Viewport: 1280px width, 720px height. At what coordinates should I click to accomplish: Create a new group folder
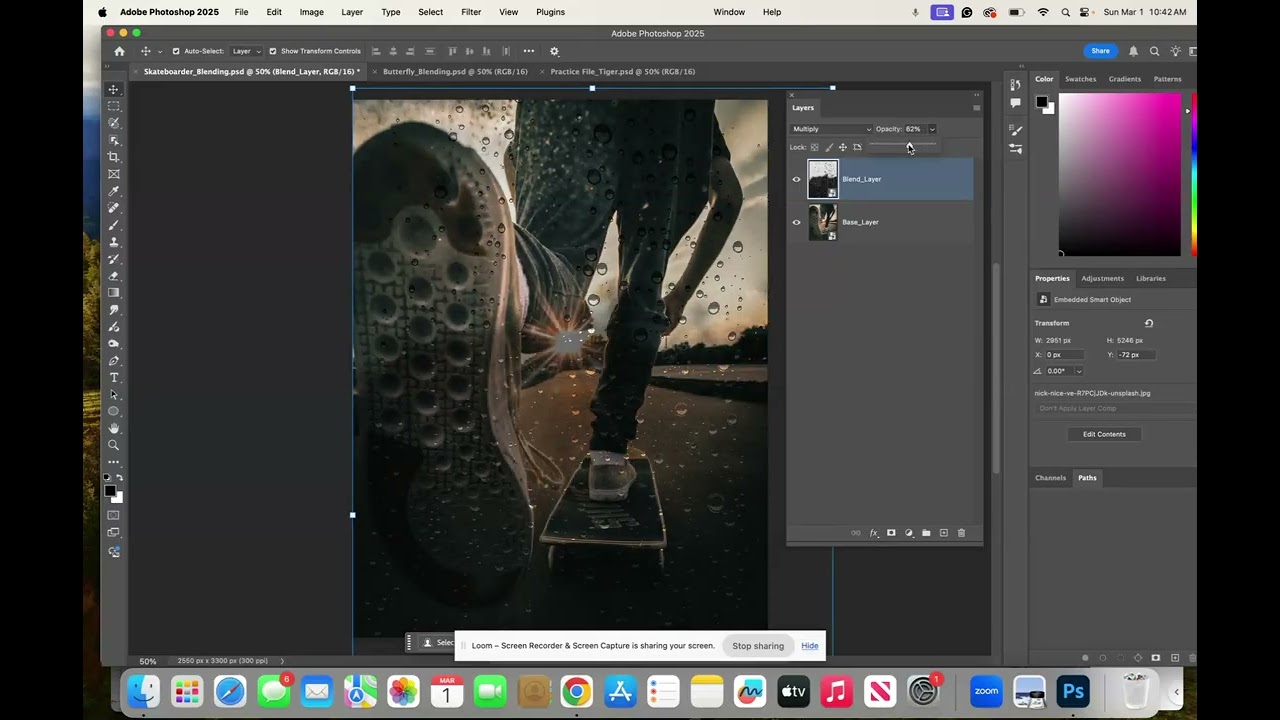click(x=926, y=533)
